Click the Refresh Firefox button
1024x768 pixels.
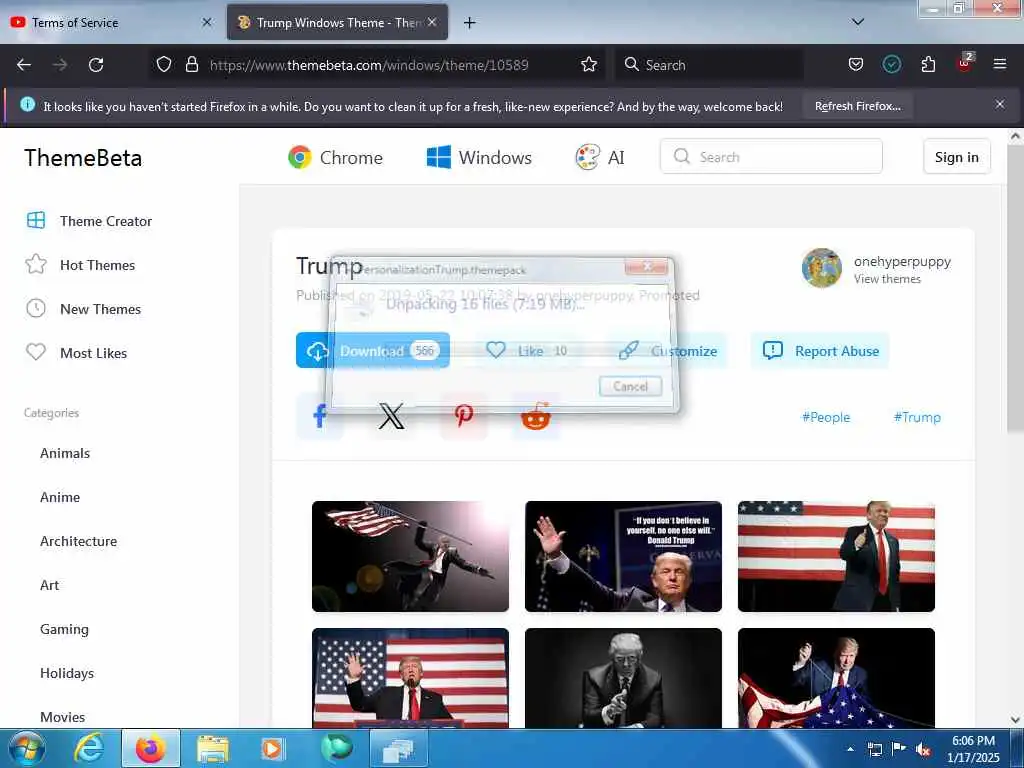click(857, 106)
